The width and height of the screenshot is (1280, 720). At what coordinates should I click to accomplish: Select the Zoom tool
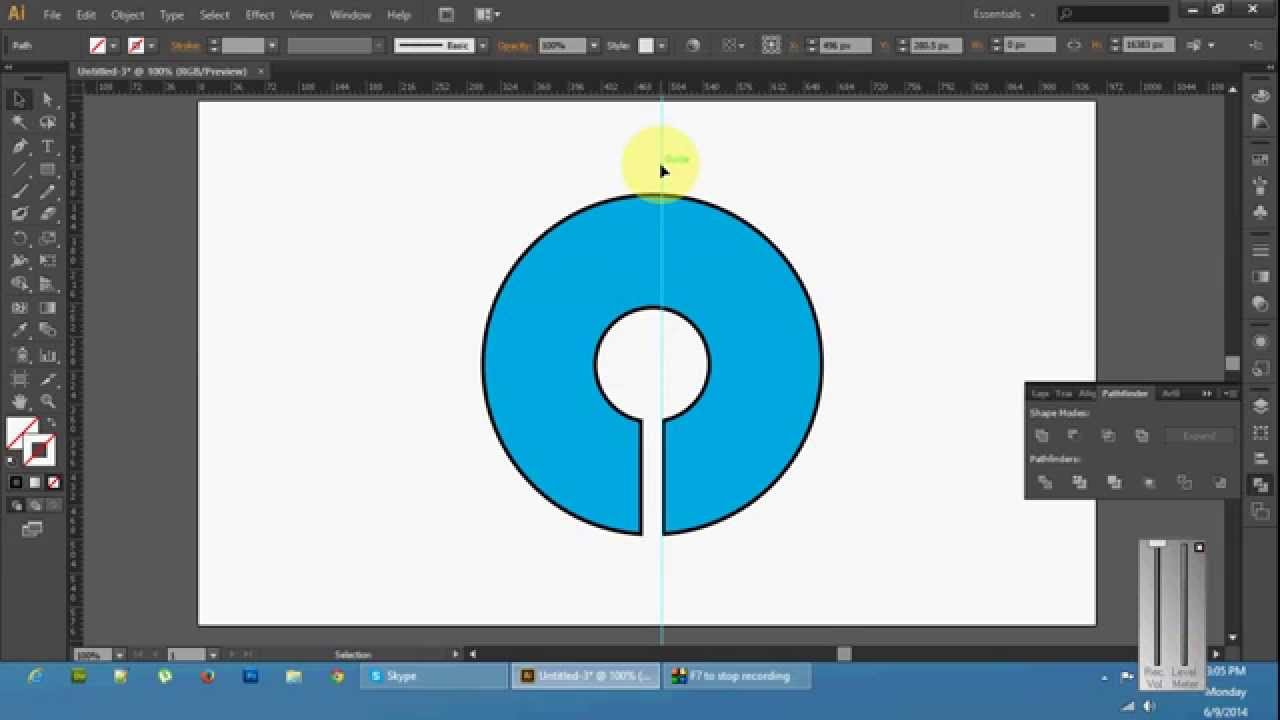click(47, 401)
